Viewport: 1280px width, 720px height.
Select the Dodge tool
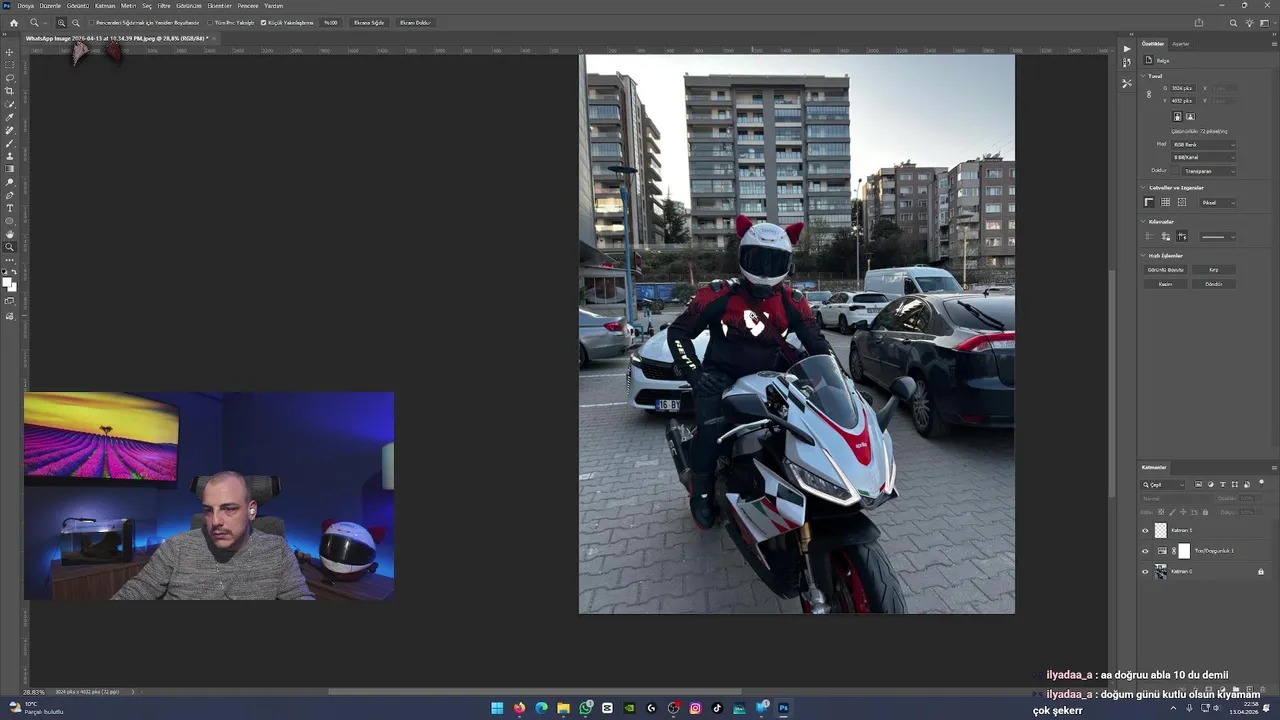point(10,182)
